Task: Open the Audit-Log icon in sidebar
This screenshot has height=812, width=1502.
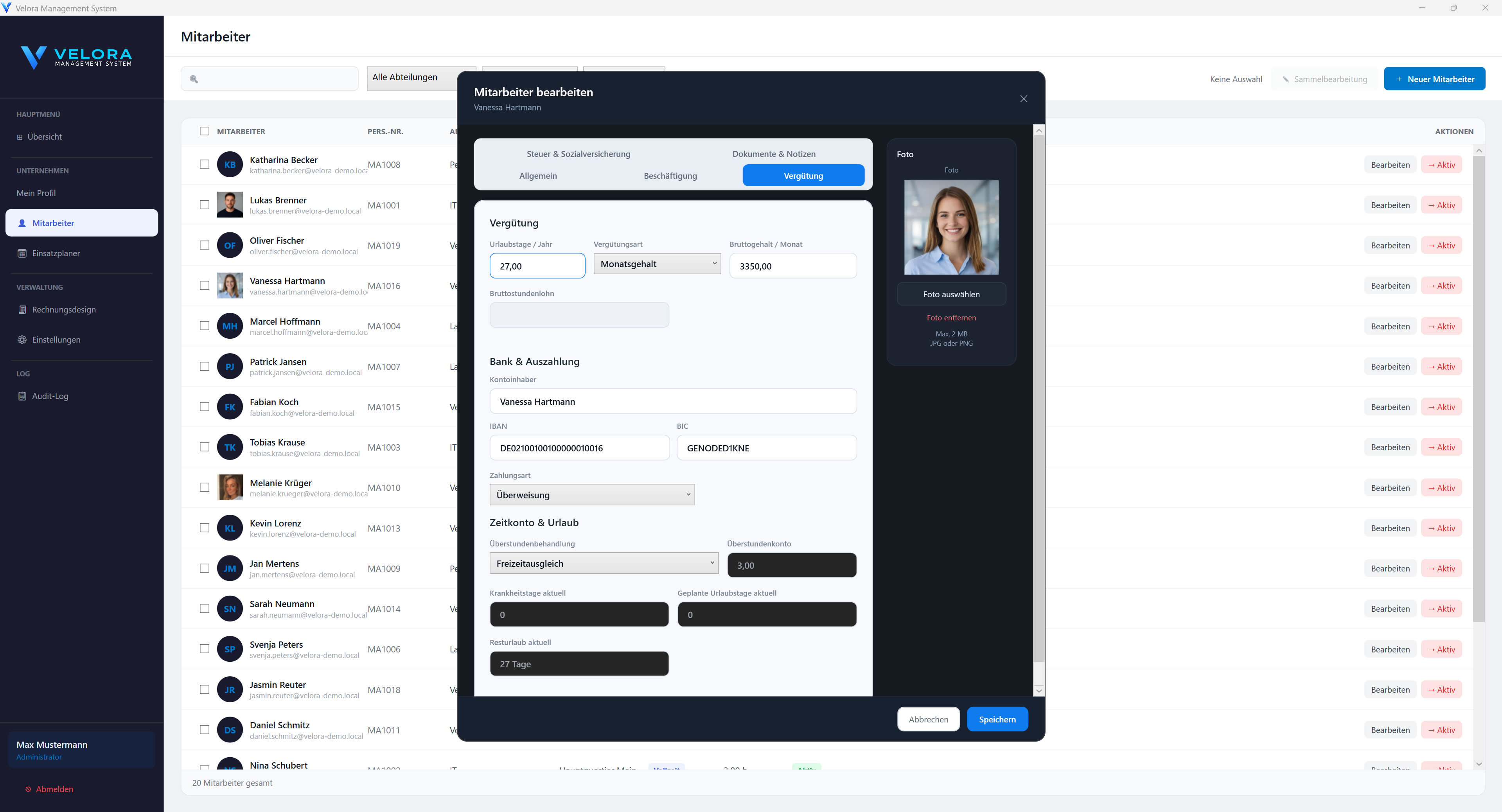Action: pos(22,396)
